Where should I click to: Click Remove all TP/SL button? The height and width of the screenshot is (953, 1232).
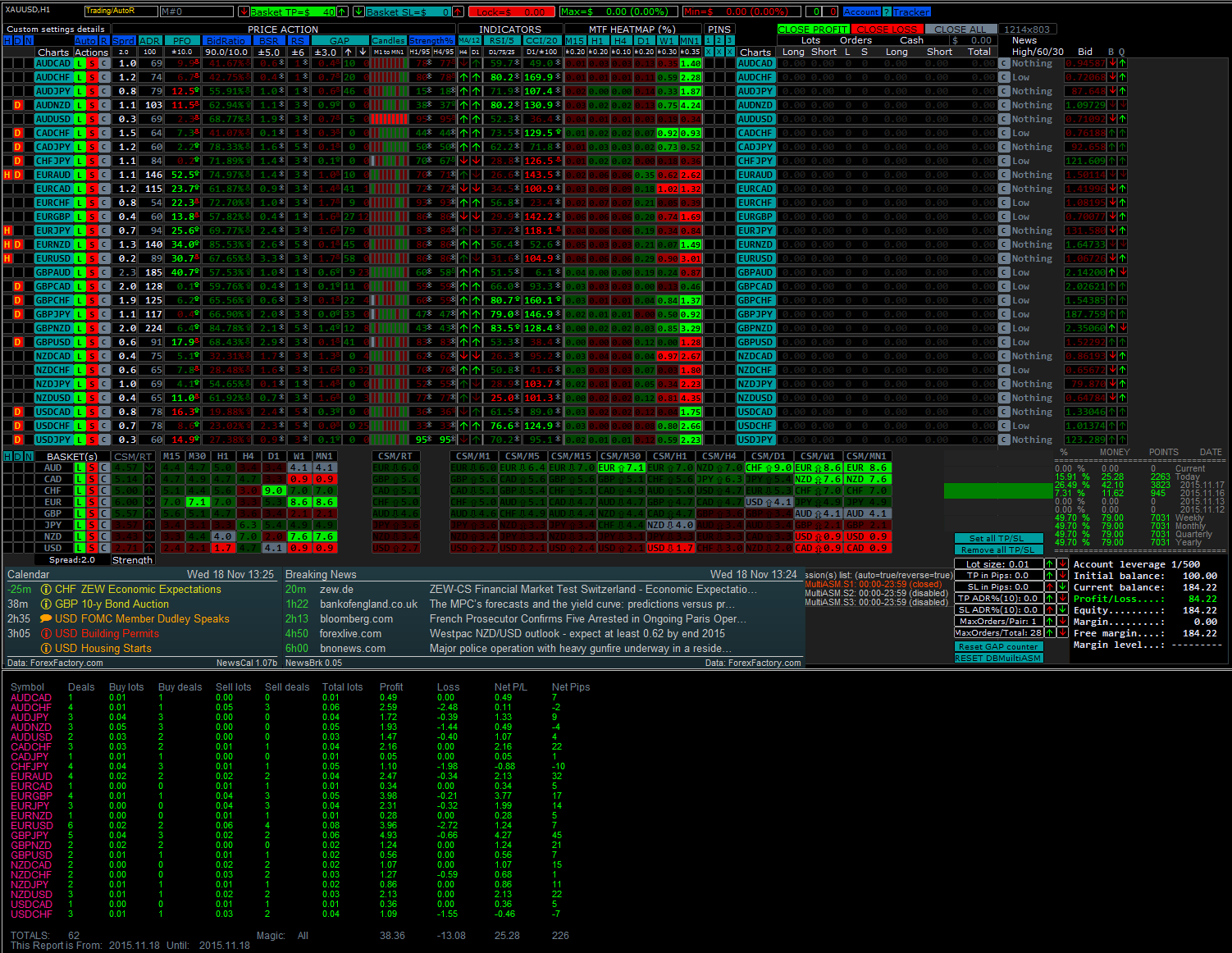coord(998,550)
